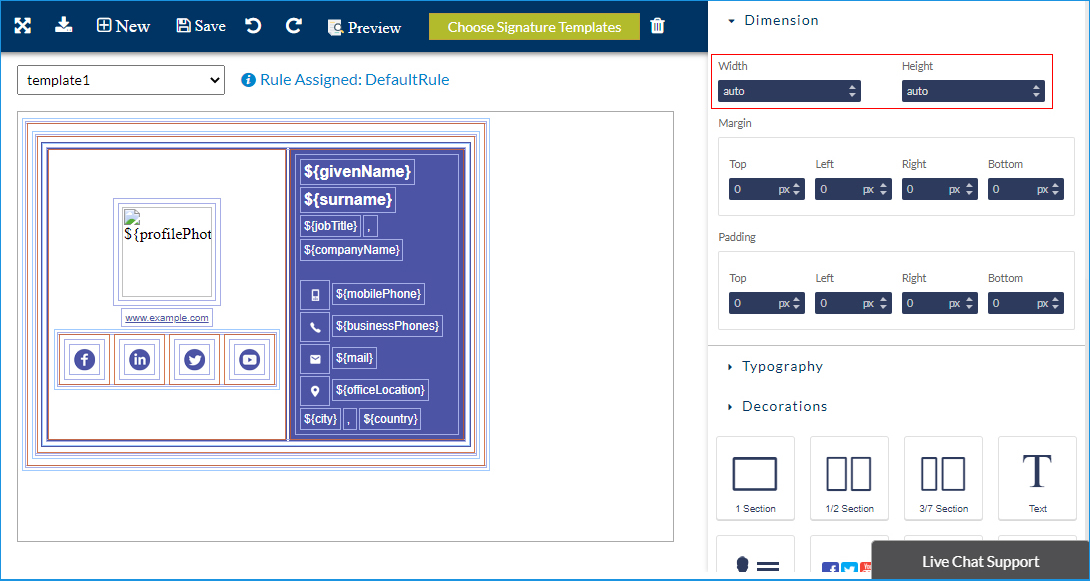Click Save in the toolbar
Viewport: 1090px width, 581px height.
coord(200,26)
